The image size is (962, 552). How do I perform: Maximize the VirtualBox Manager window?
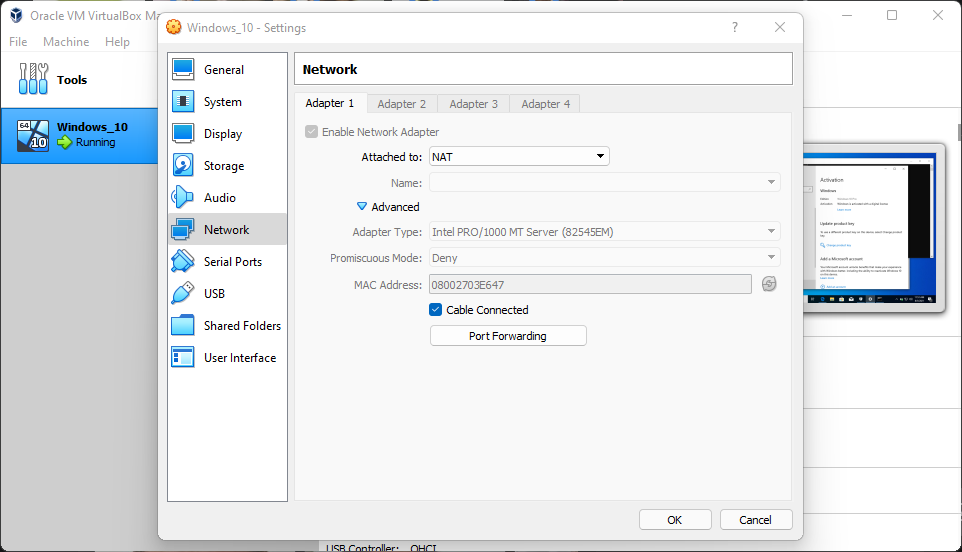click(x=892, y=15)
